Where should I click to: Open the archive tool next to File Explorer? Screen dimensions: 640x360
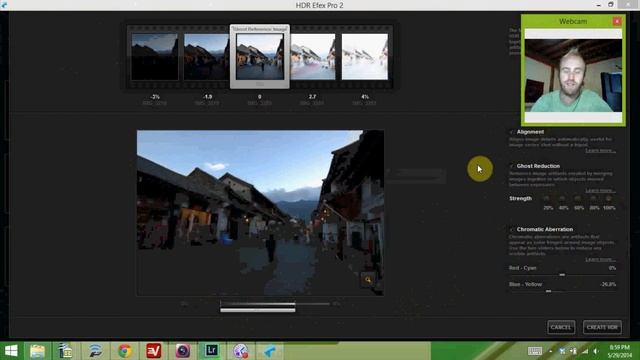(x=66, y=351)
